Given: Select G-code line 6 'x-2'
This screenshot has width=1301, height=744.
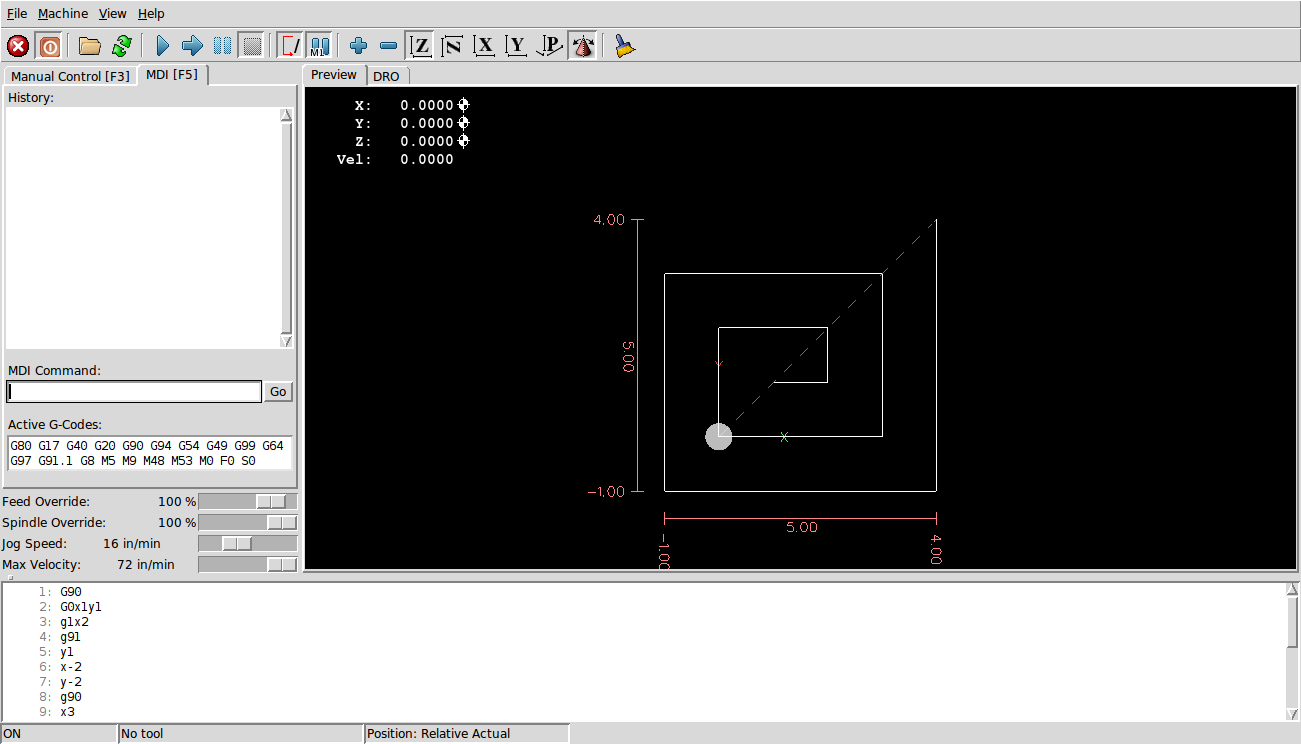Looking at the screenshot, I should (x=71, y=667).
